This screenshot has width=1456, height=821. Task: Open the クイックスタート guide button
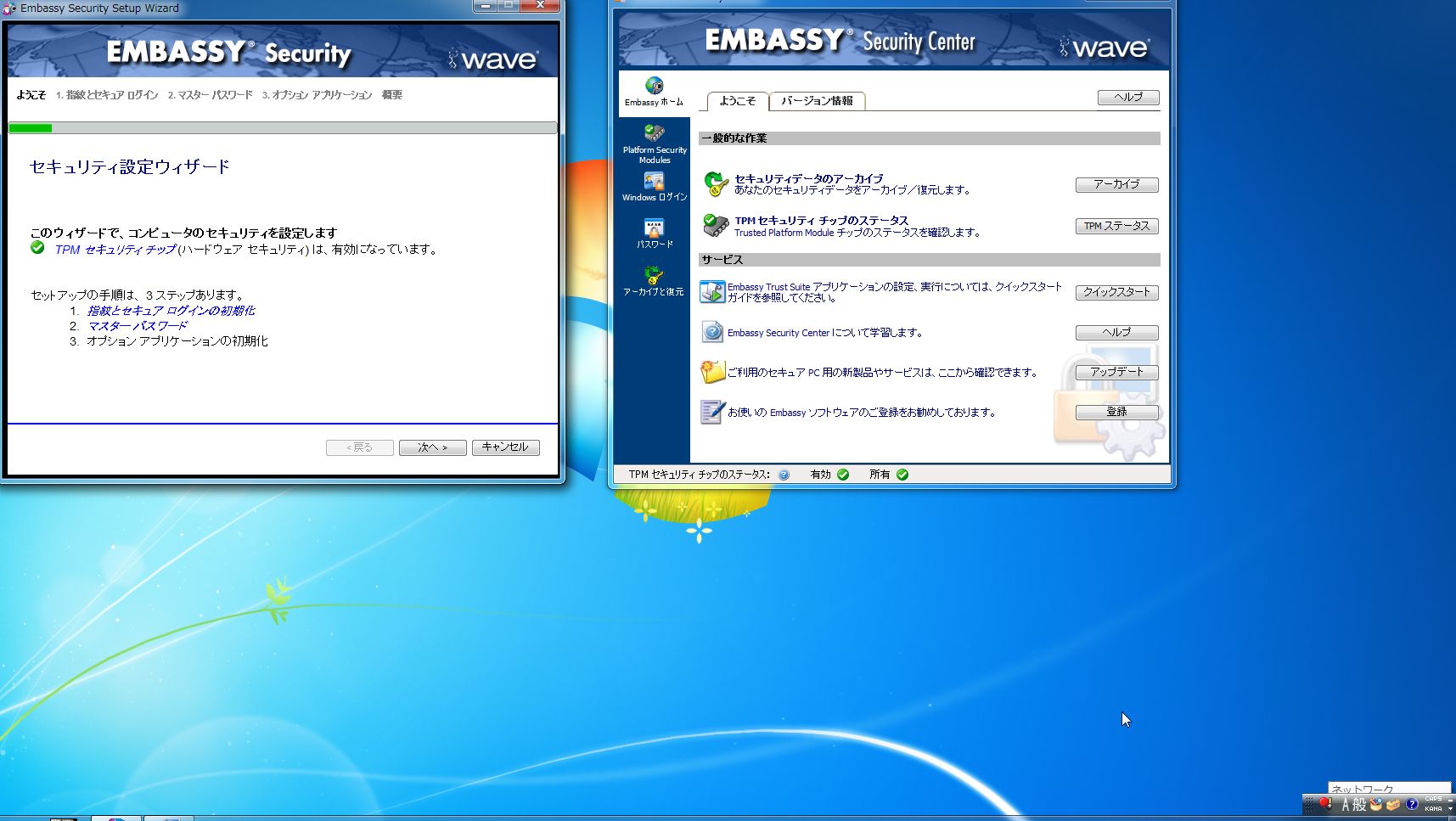[x=1116, y=292]
